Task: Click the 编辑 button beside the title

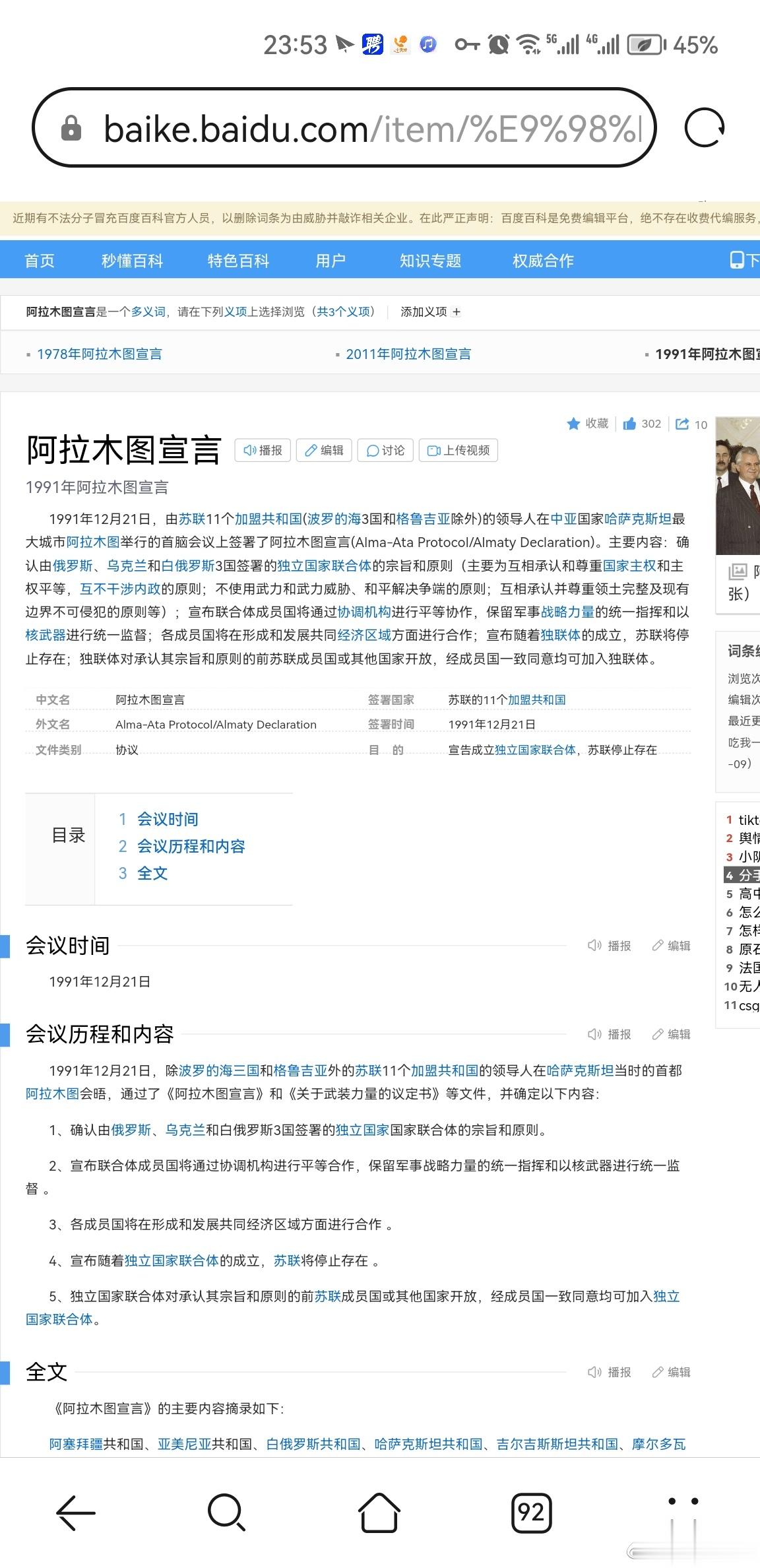Action: pyautogui.click(x=324, y=450)
